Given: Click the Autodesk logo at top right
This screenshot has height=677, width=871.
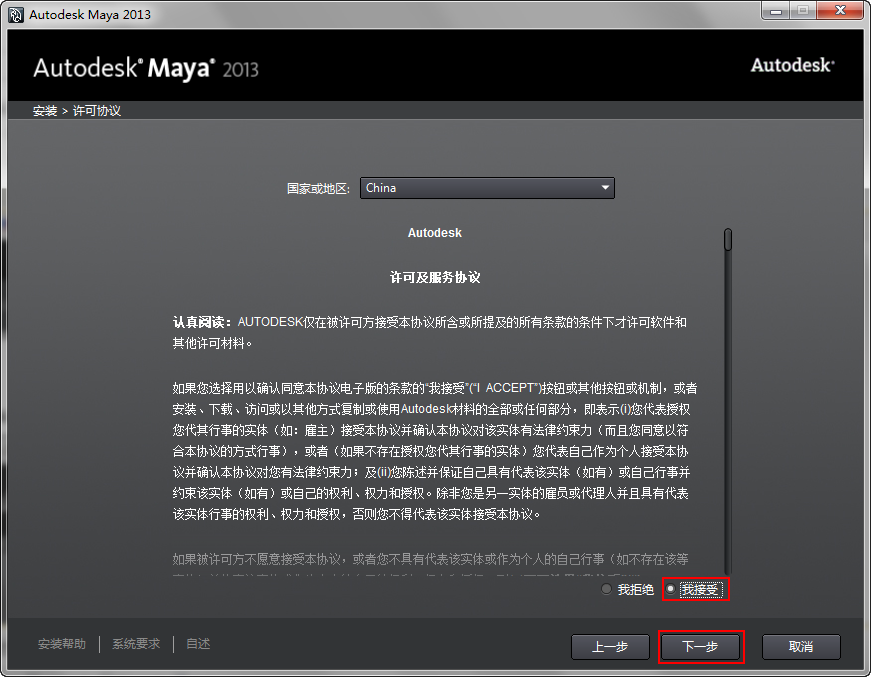Looking at the screenshot, I should tap(793, 65).
